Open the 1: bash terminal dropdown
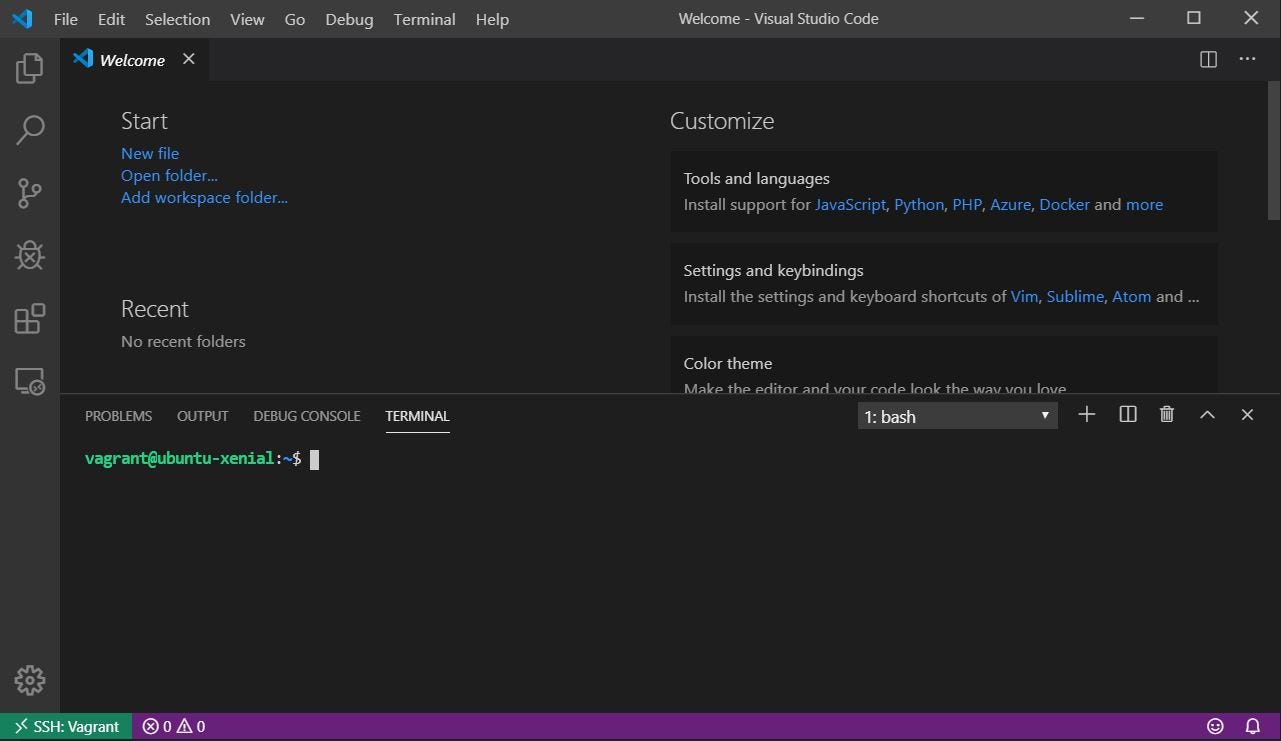Image resolution: width=1281 pixels, height=741 pixels. (955, 415)
